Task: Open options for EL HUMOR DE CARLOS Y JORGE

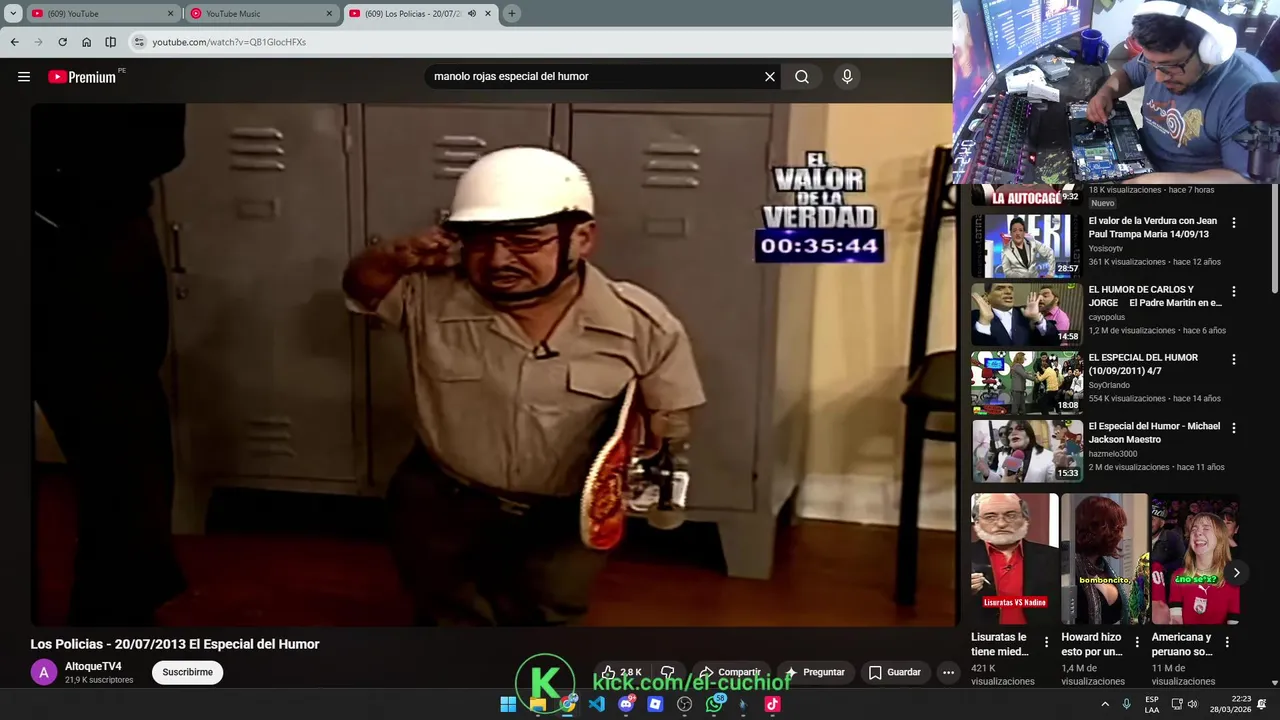Action: (1233, 292)
